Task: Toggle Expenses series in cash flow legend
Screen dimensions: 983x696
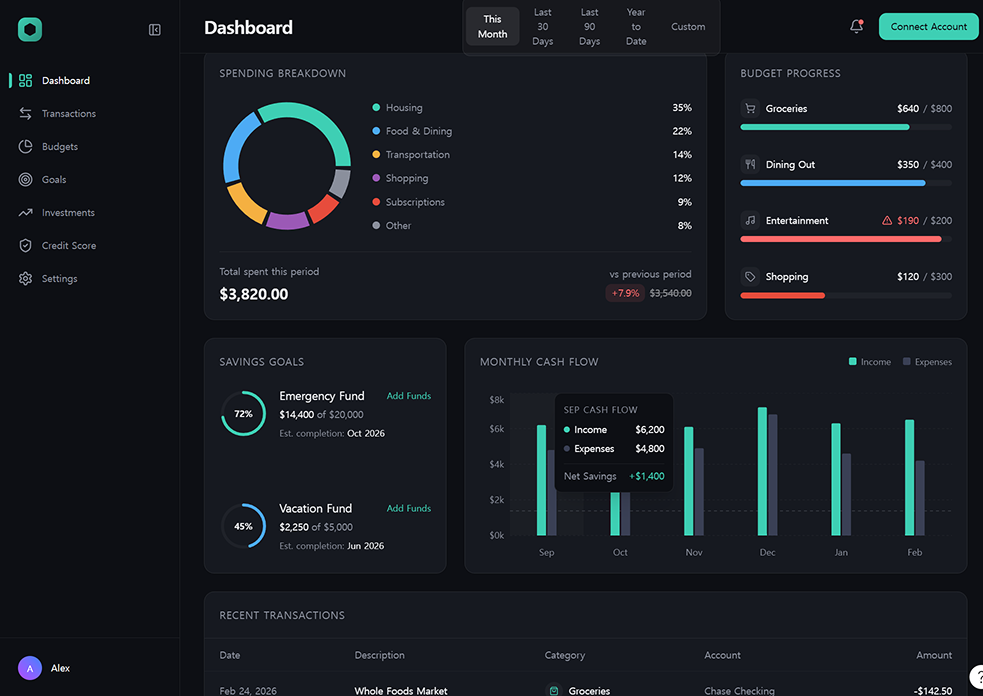Action: coord(927,362)
